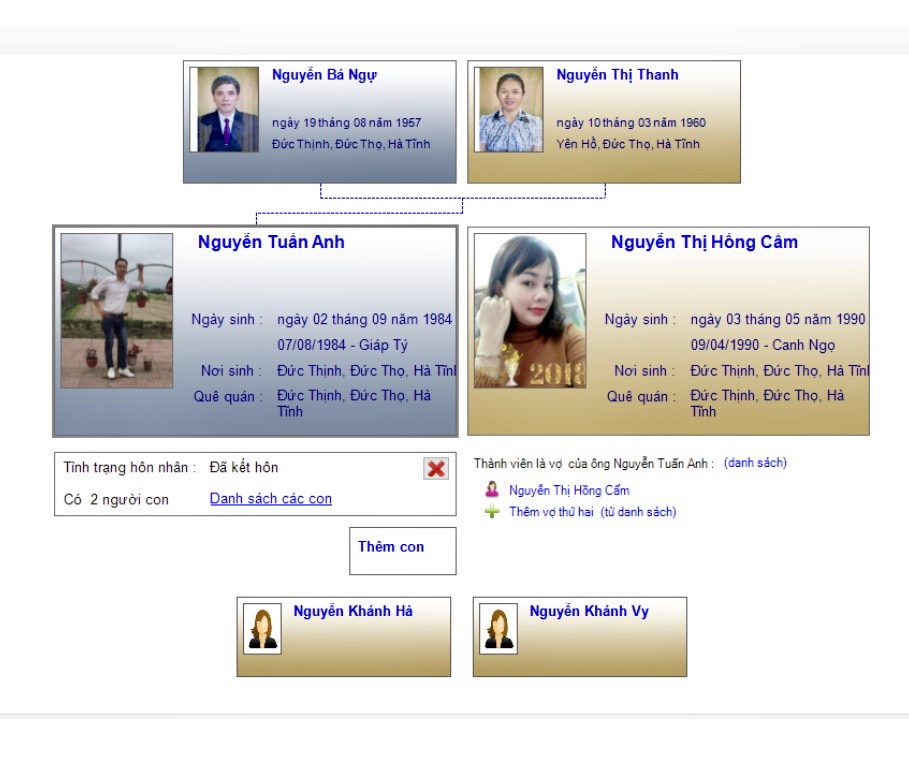The image size is (909, 762).
Task: Click the pink woman icon beside Nguyễn Thị Hồng Cẩm
Action: [x=492, y=489]
